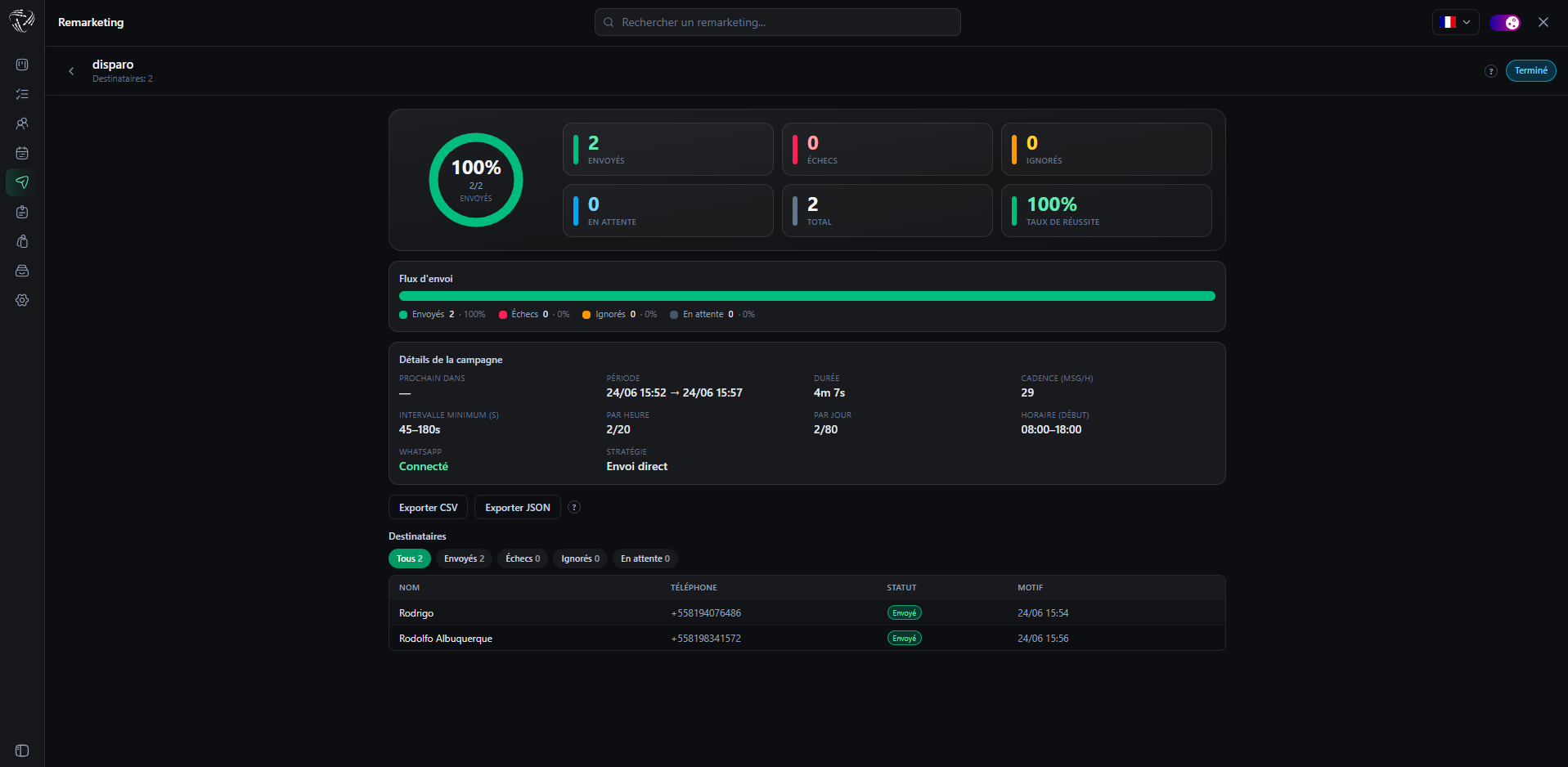Image resolution: width=1568 pixels, height=767 pixels.
Task: Click the Connecté WhatsApp status
Action: click(424, 466)
